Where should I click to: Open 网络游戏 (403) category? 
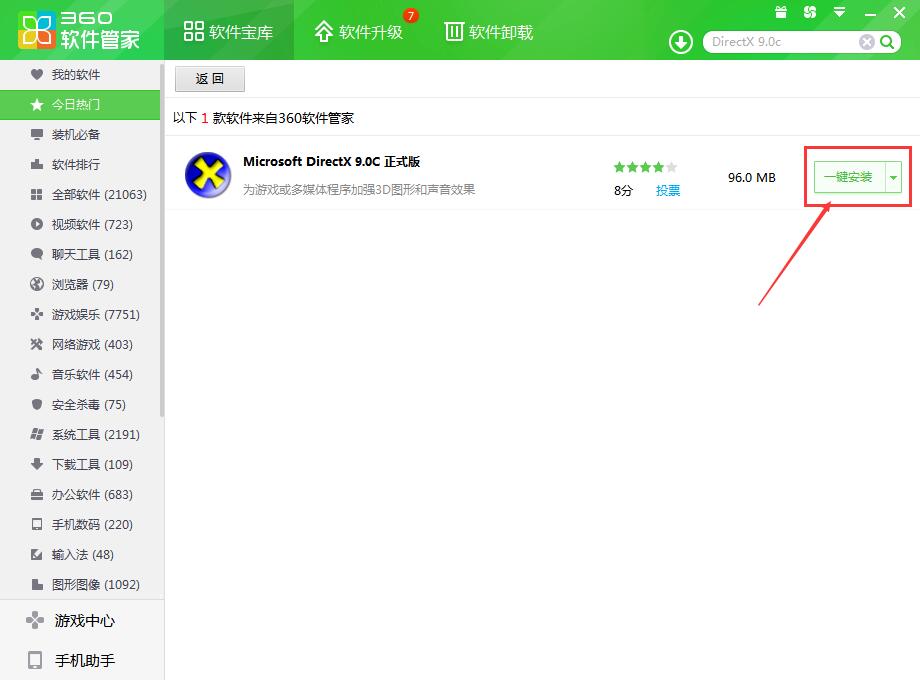click(80, 344)
